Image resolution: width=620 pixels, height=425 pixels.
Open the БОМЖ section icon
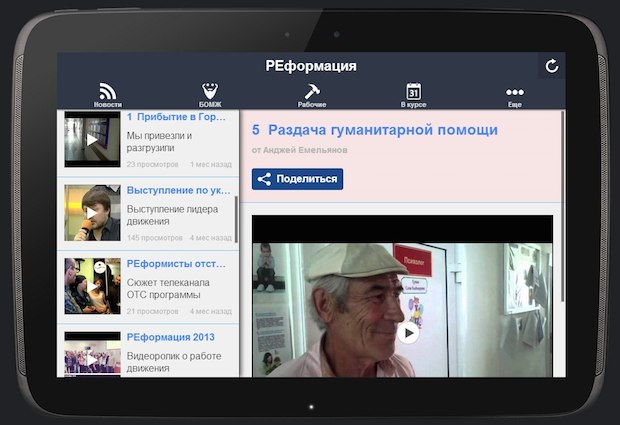coord(210,95)
